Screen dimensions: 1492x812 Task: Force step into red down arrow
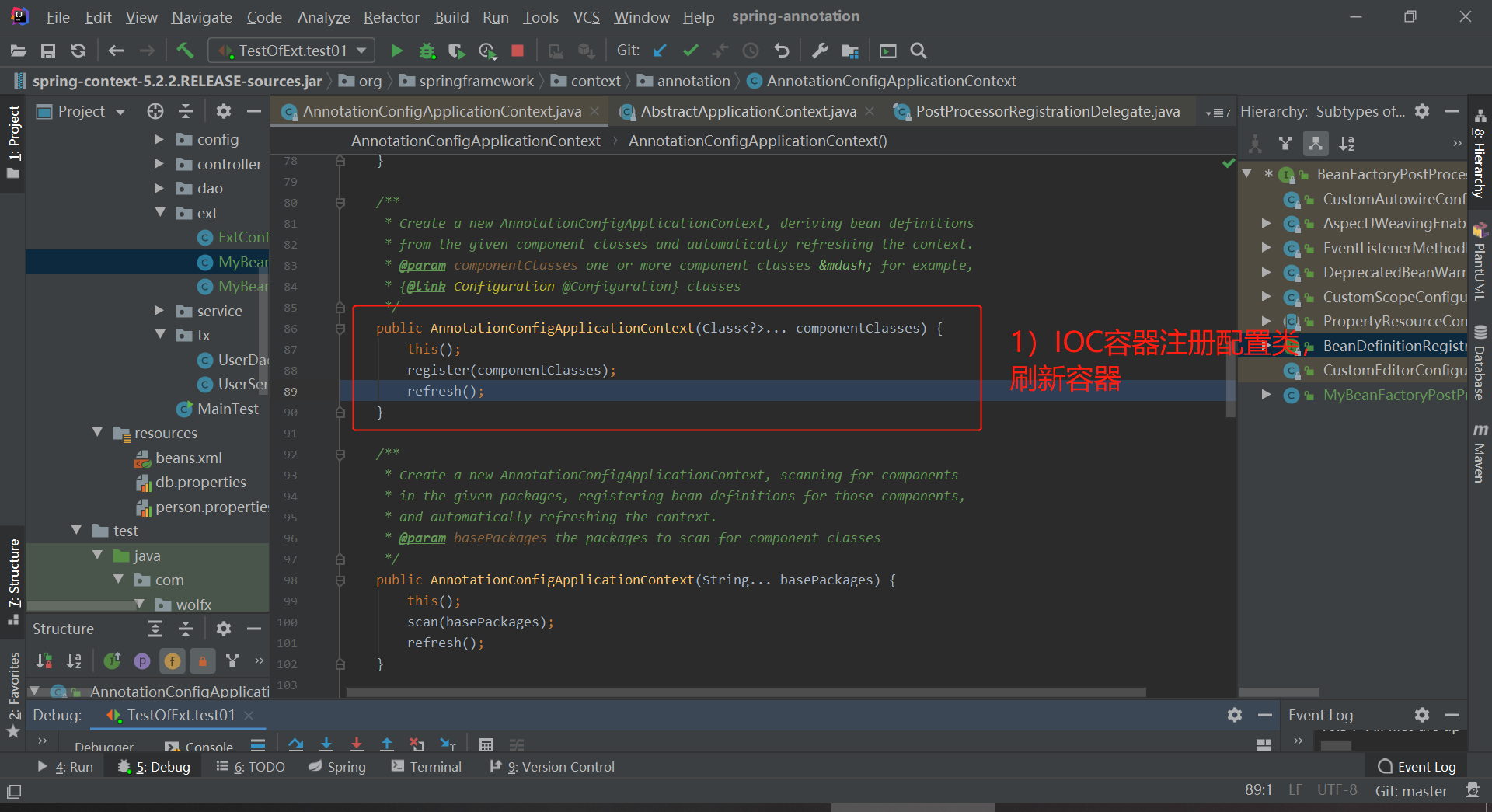[x=357, y=744]
